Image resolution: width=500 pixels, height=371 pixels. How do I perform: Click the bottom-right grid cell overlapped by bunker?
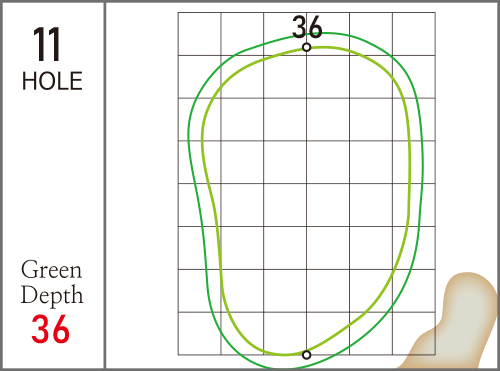pyautogui.click(x=414, y=333)
